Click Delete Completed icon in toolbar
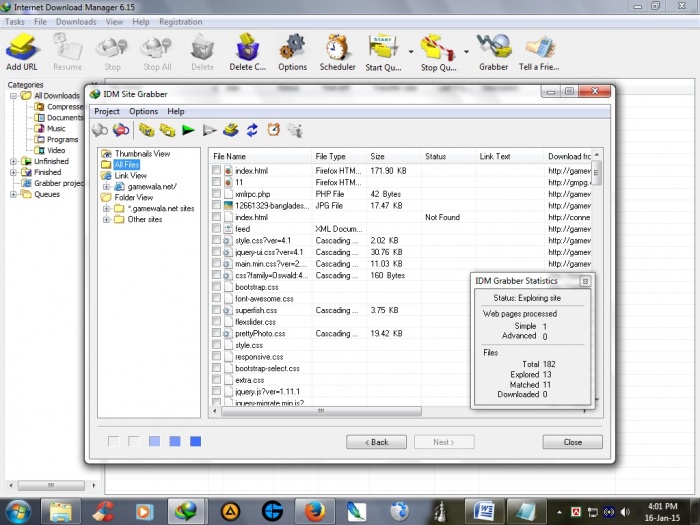The height and width of the screenshot is (525, 700). tap(247, 50)
